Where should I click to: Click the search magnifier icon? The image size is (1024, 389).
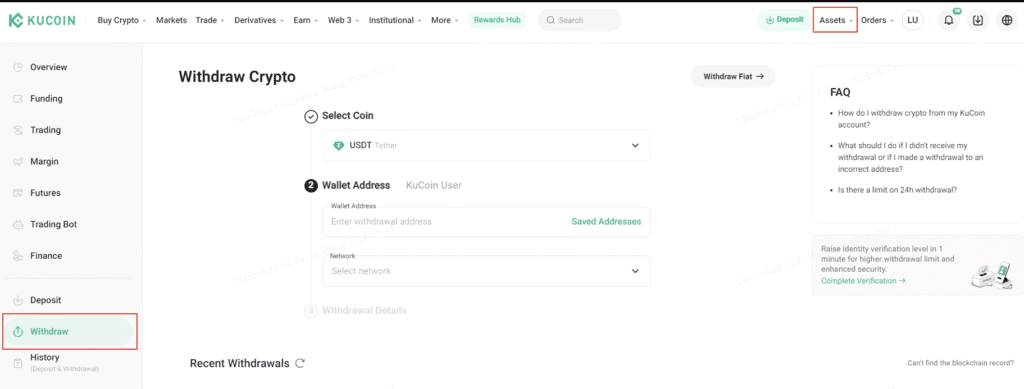[x=551, y=20]
